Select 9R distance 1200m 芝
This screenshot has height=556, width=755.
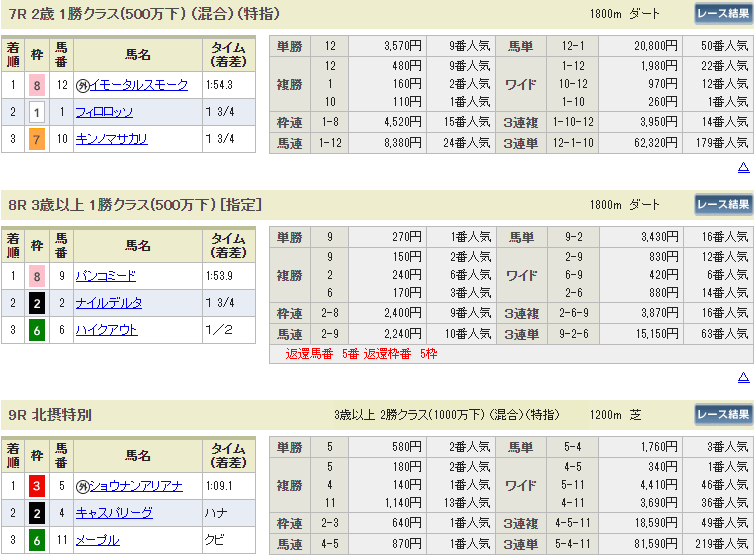coord(616,415)
